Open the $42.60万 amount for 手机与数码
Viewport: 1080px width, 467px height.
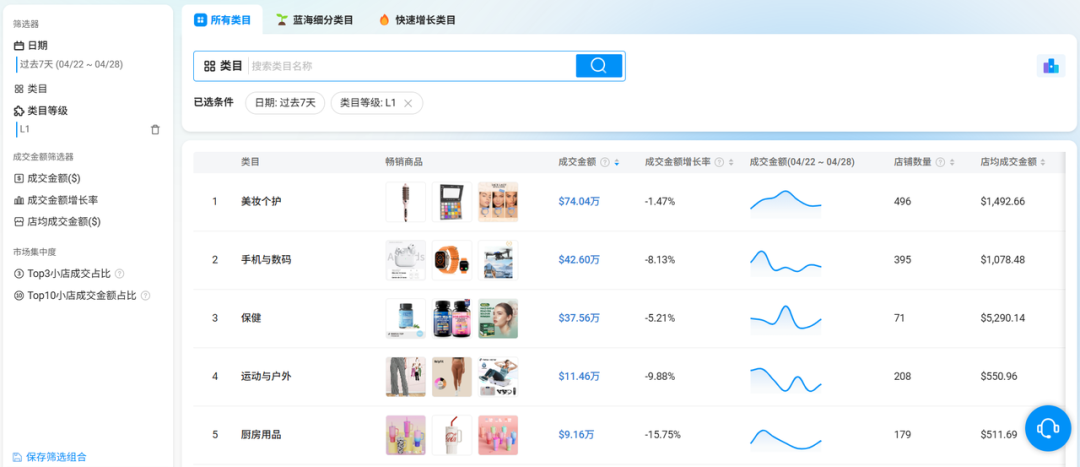[x=579, y=260]
